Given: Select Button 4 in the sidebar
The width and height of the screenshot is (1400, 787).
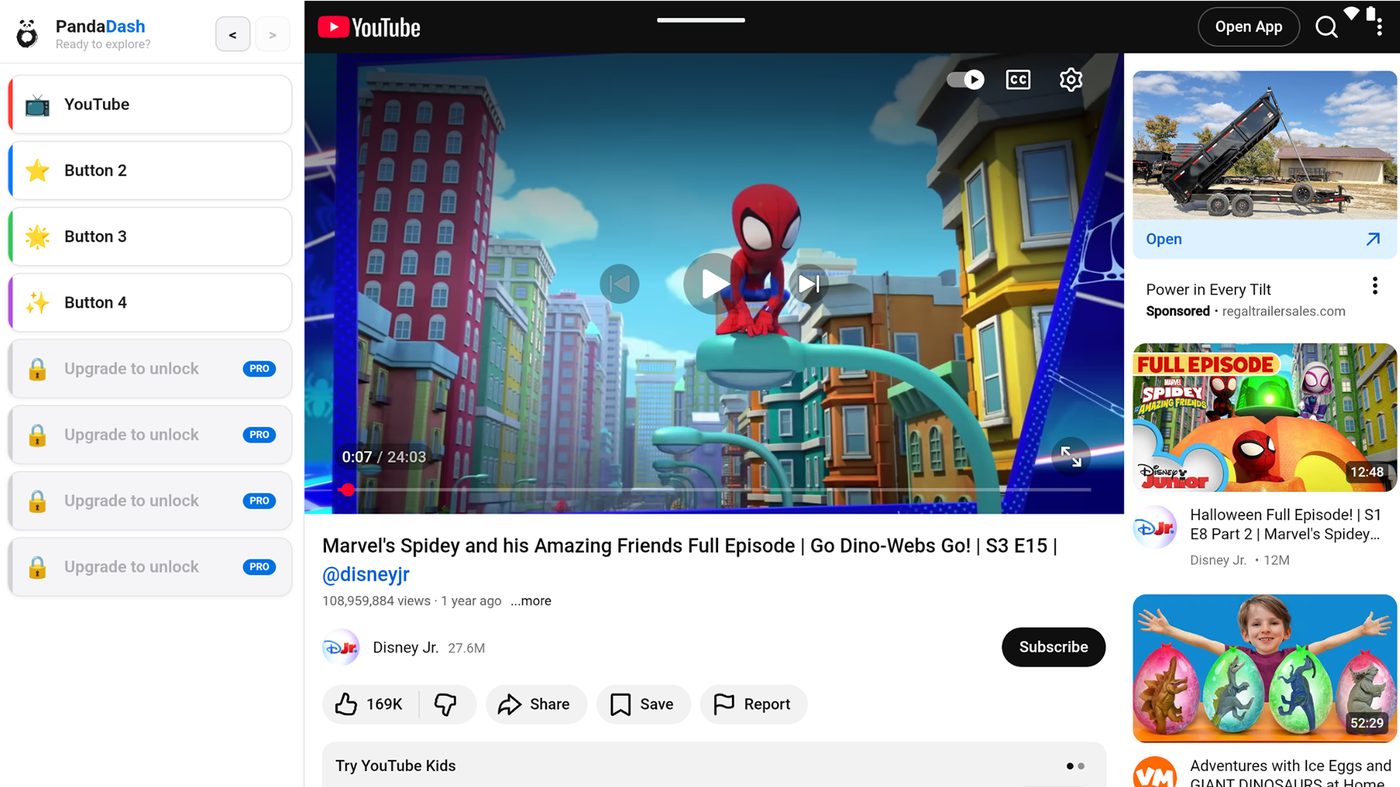Looking at the screenshot, I should pos(150,302).
